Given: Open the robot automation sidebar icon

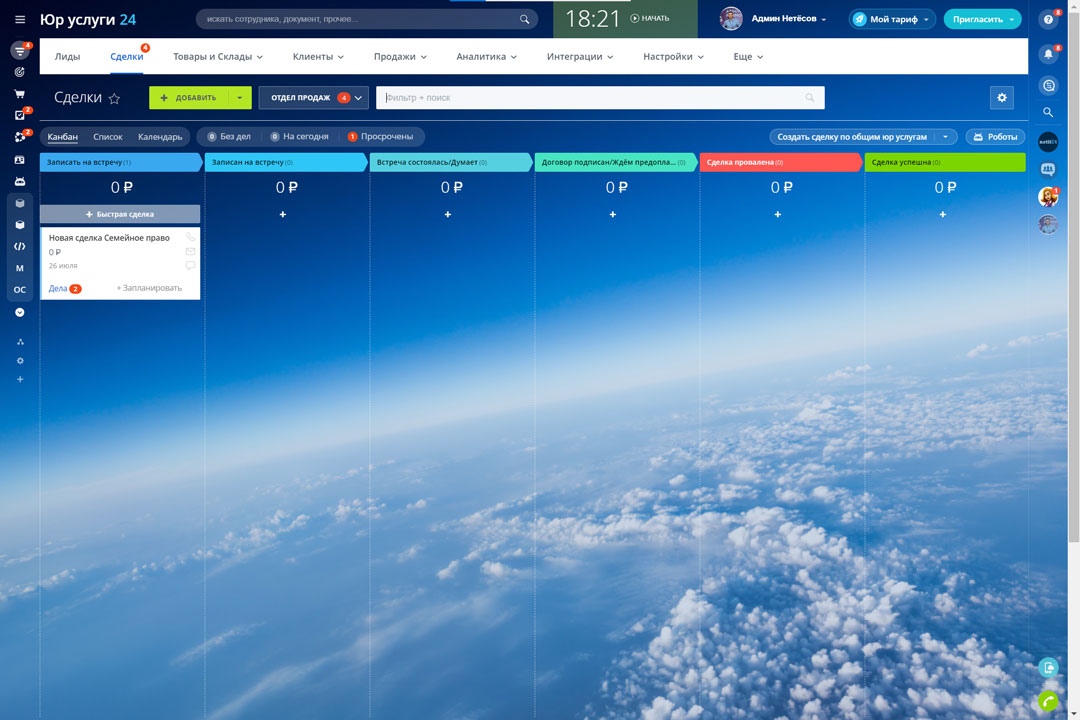Looking at the screenshot, I should coord(20,181).
